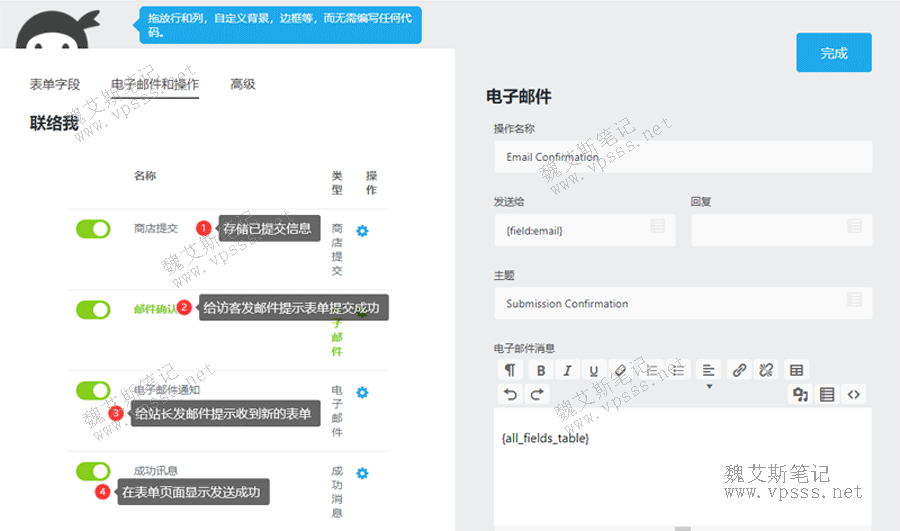Click the 发送给 field containing {field:email}

(585, 230)
